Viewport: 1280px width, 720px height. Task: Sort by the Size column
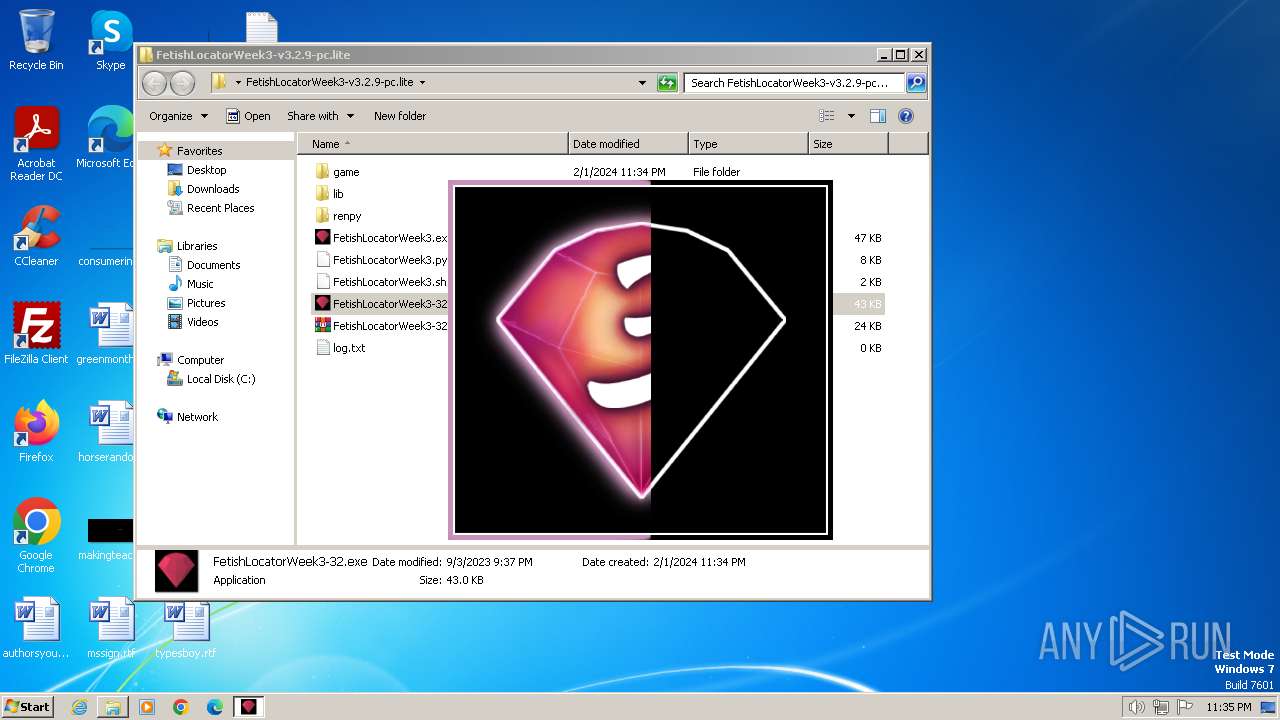coord(848,144)
